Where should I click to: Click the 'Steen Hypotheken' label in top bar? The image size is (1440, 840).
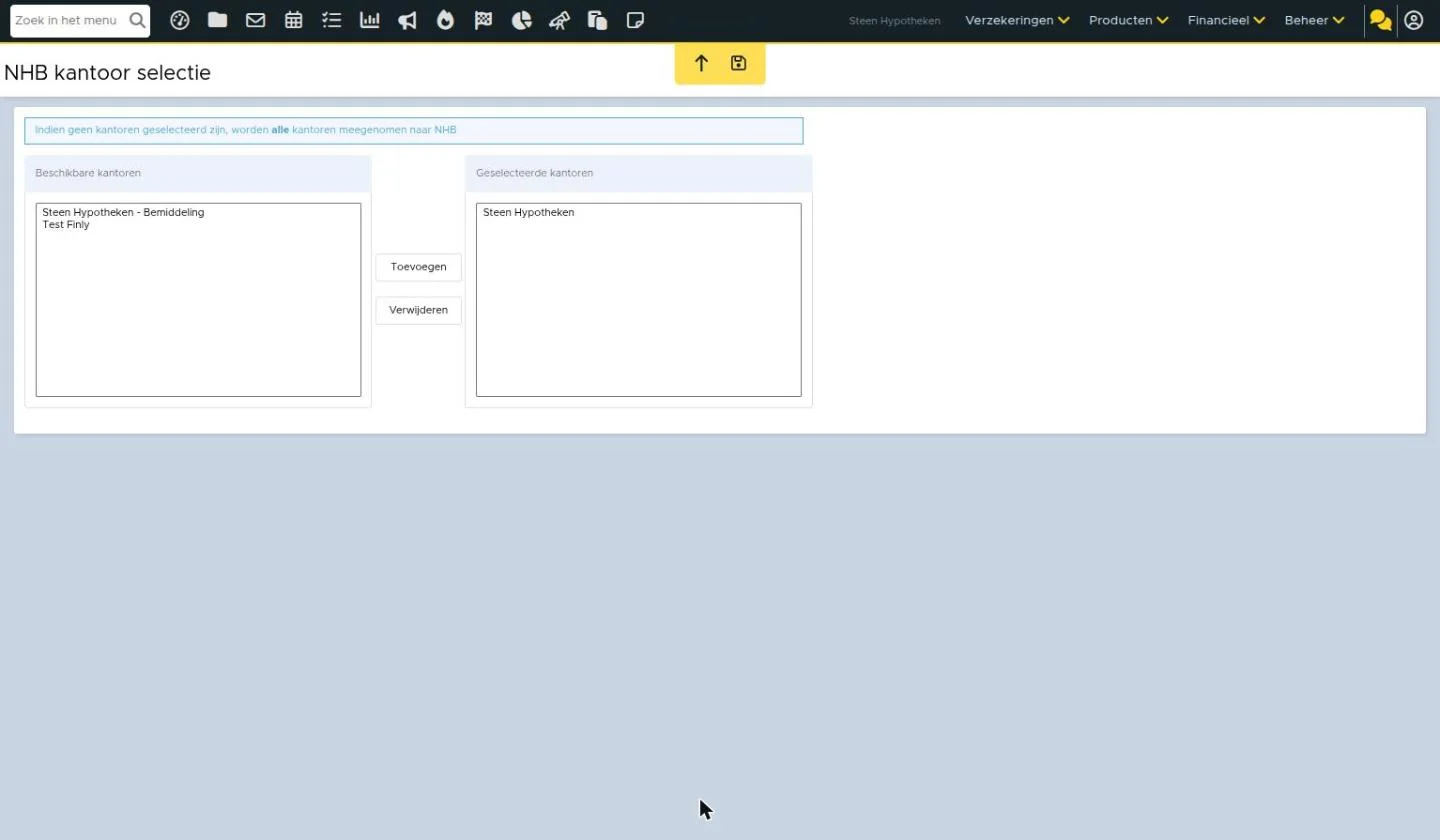[894, 21]
